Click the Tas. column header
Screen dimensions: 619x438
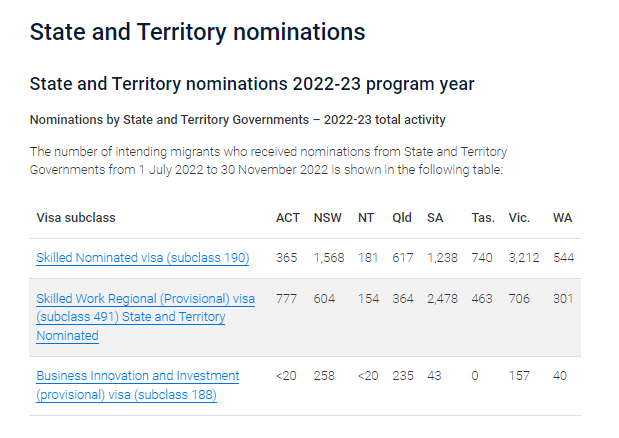[x=483, y=218]
